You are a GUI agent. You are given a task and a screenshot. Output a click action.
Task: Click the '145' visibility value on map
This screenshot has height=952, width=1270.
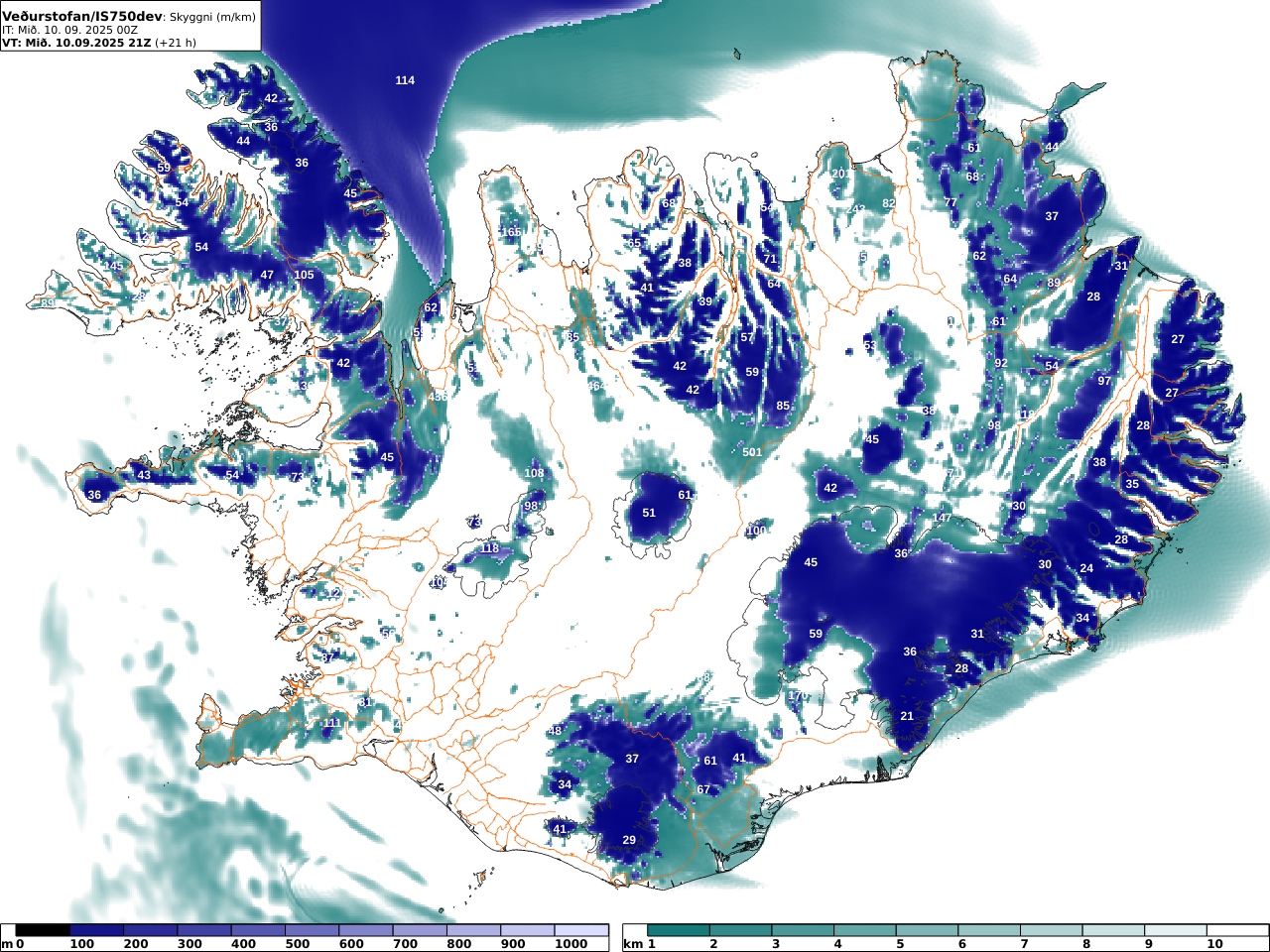(x=114, y=266)
